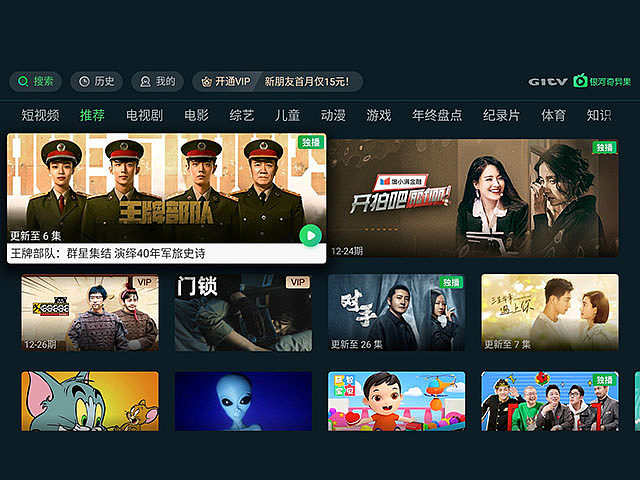Open the 综艺 category tab

[242, 115]
